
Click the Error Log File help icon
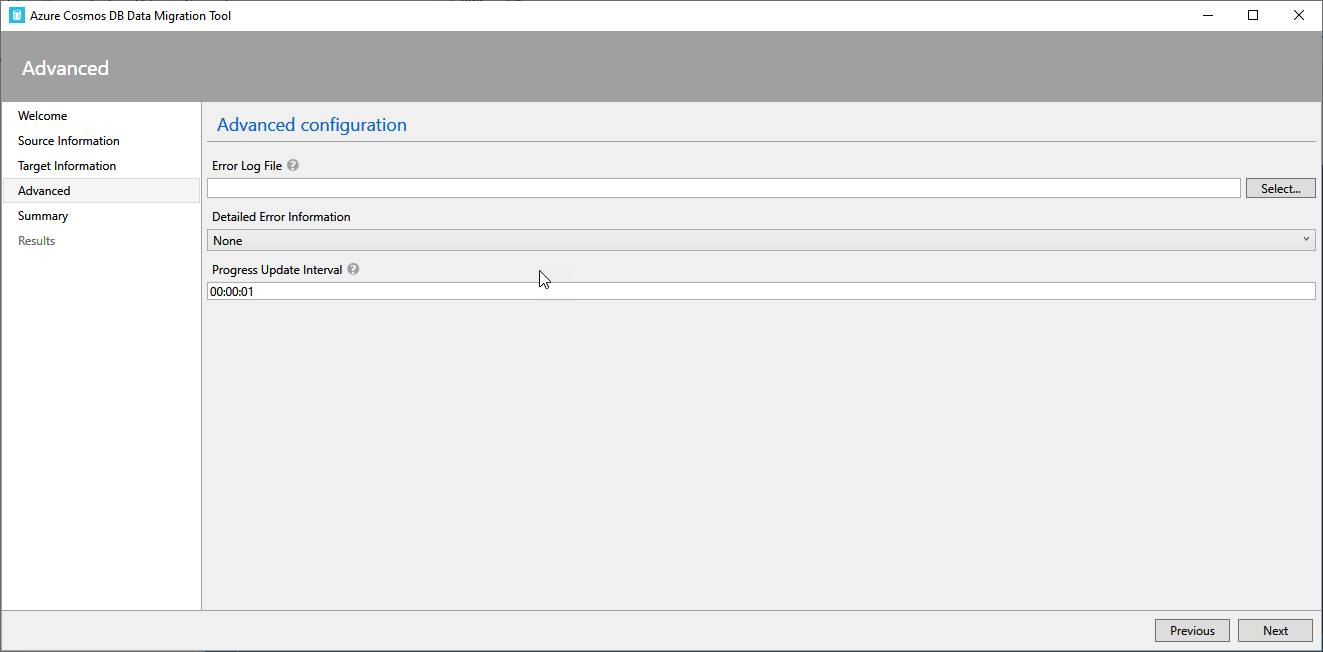point(293,166)
